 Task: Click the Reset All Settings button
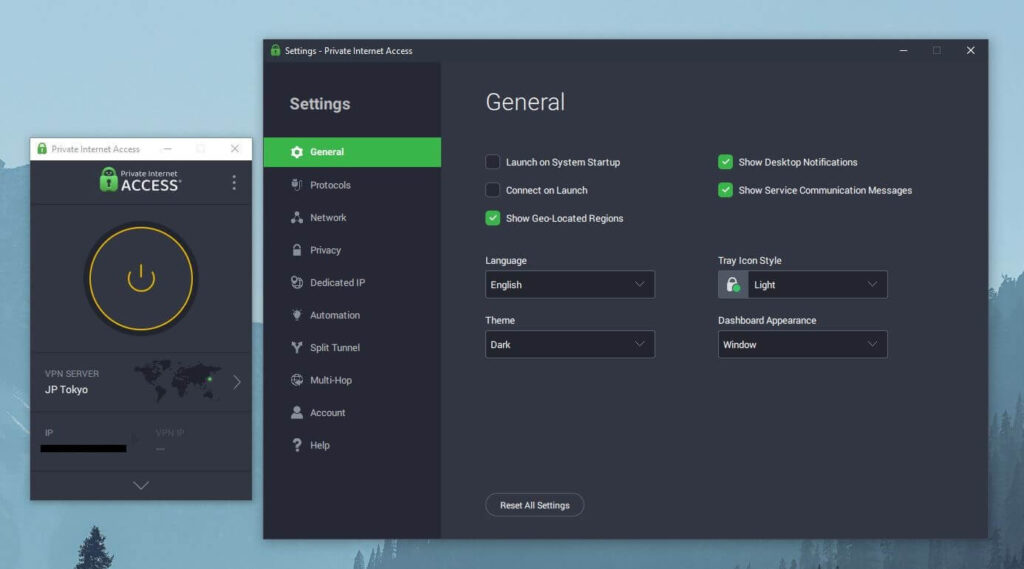pos(534,505)
